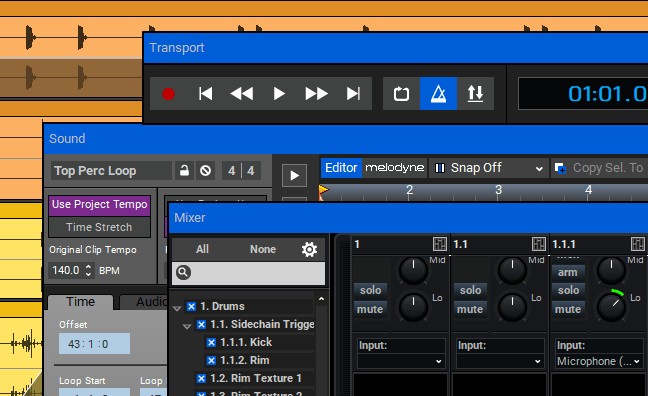648x396 pixels.
Task: Mute mixer channel 1.1.1
Action: (x=568, y=309)
